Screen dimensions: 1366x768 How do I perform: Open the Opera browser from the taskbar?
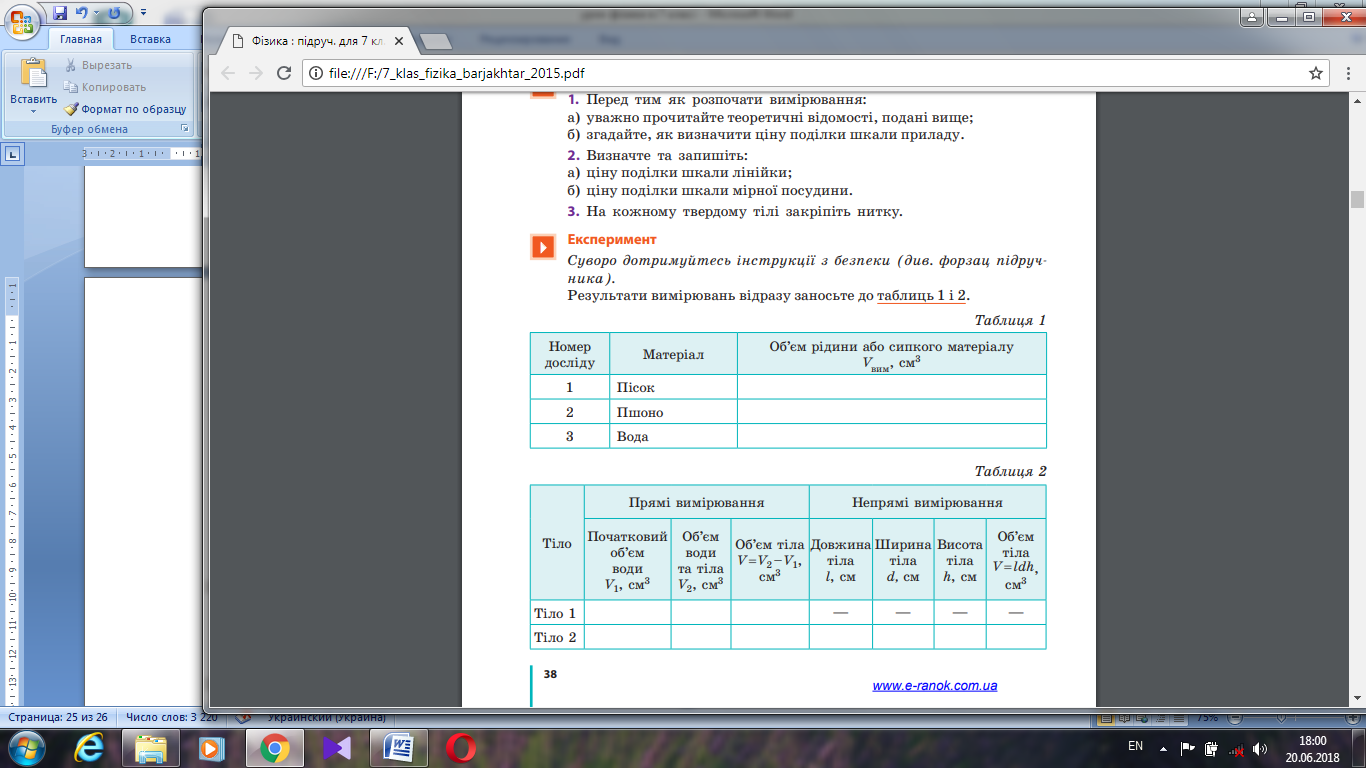[461, 748]
